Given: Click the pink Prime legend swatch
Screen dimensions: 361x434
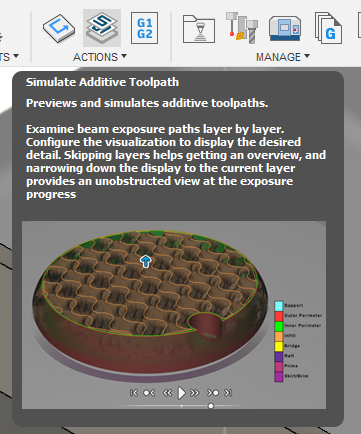Looking at the screenshot, I should tap(279, 366).
